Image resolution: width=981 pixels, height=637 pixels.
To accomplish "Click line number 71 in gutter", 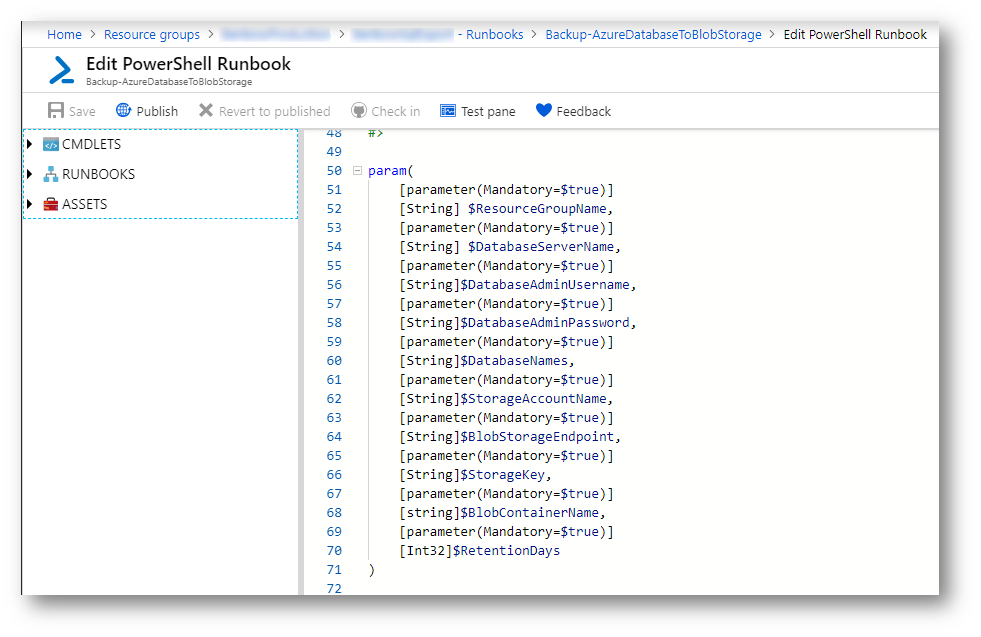I will click(334, 570).
